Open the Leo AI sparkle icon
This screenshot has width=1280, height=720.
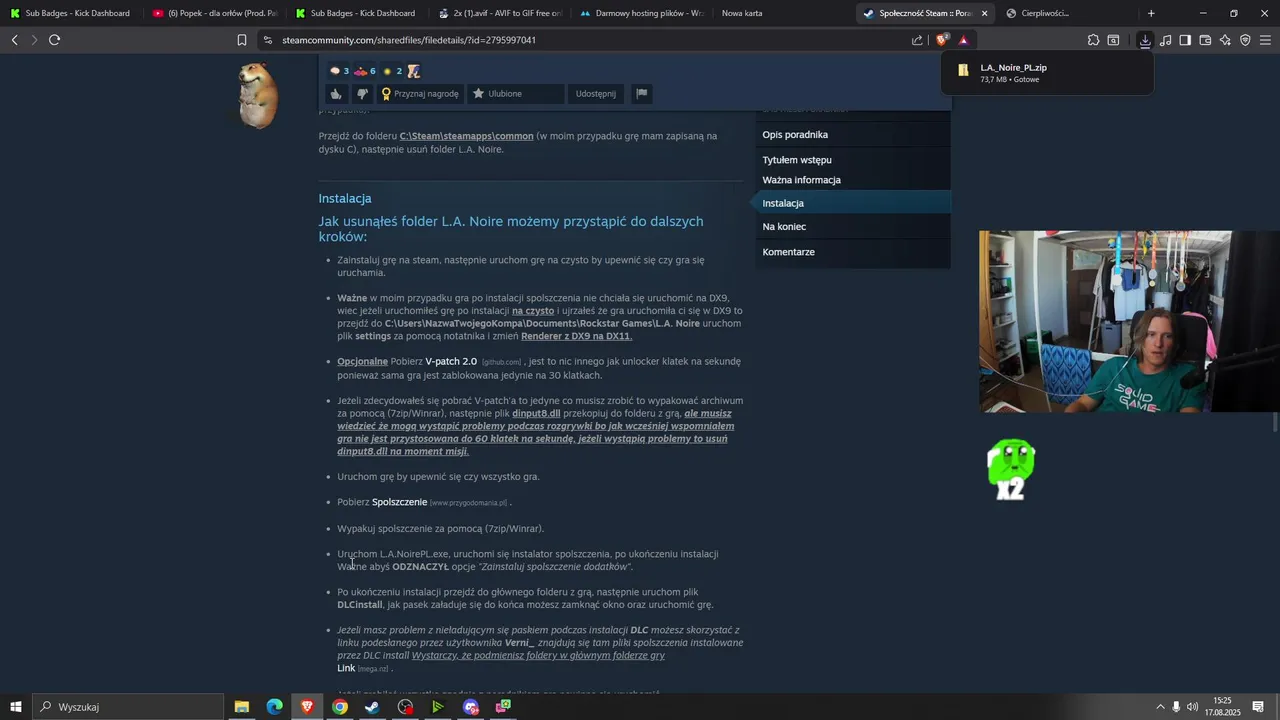tap(1225, 40)
